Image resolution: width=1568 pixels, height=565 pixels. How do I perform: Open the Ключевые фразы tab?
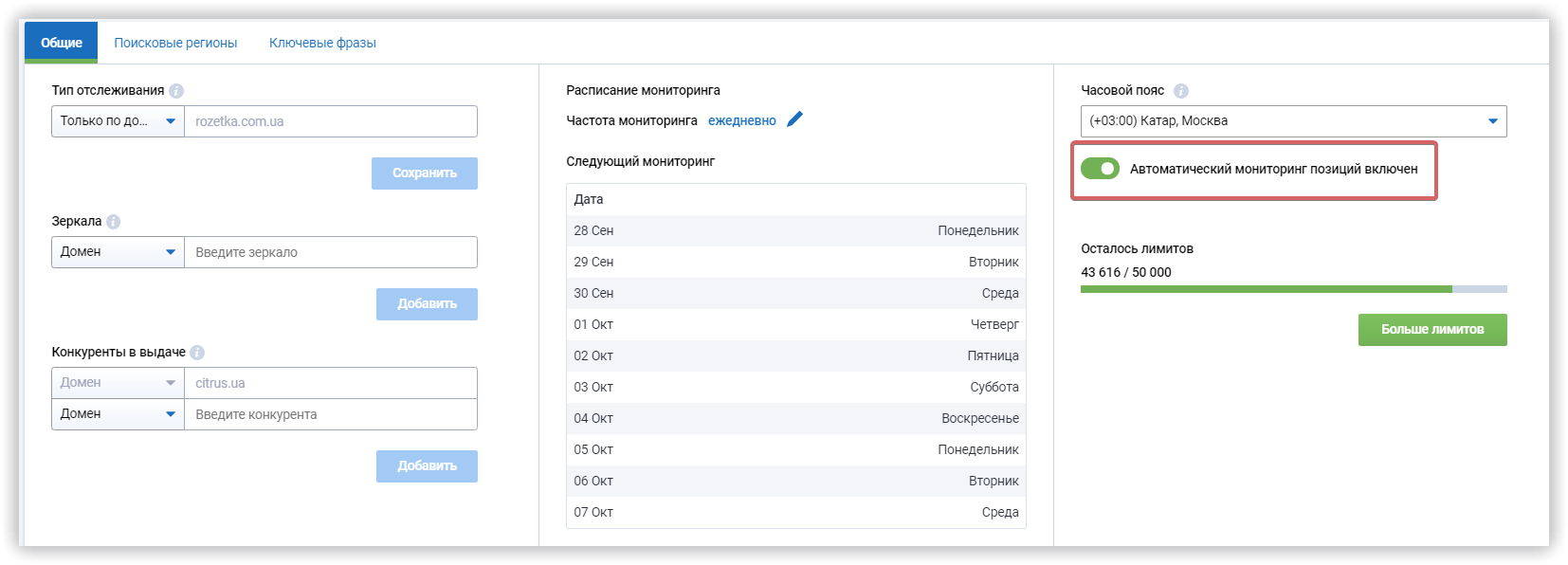tap(323, 42)
